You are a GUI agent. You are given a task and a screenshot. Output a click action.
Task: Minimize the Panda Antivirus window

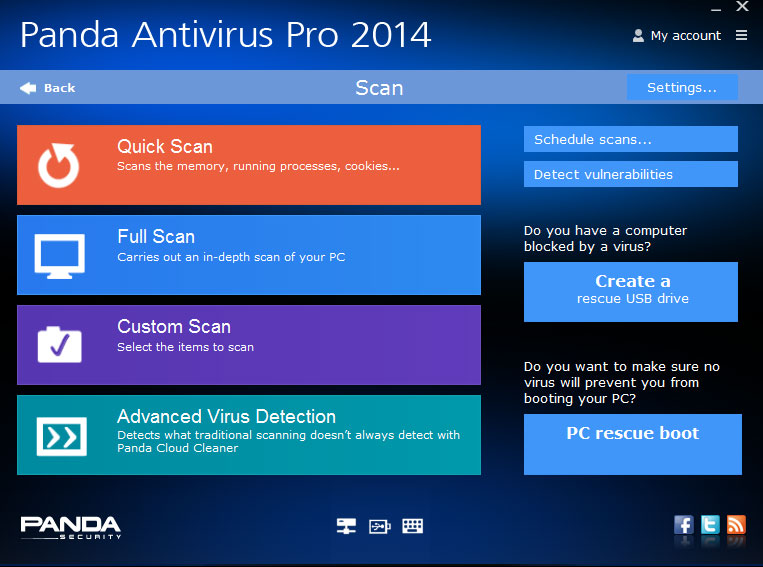coord(716,8)
